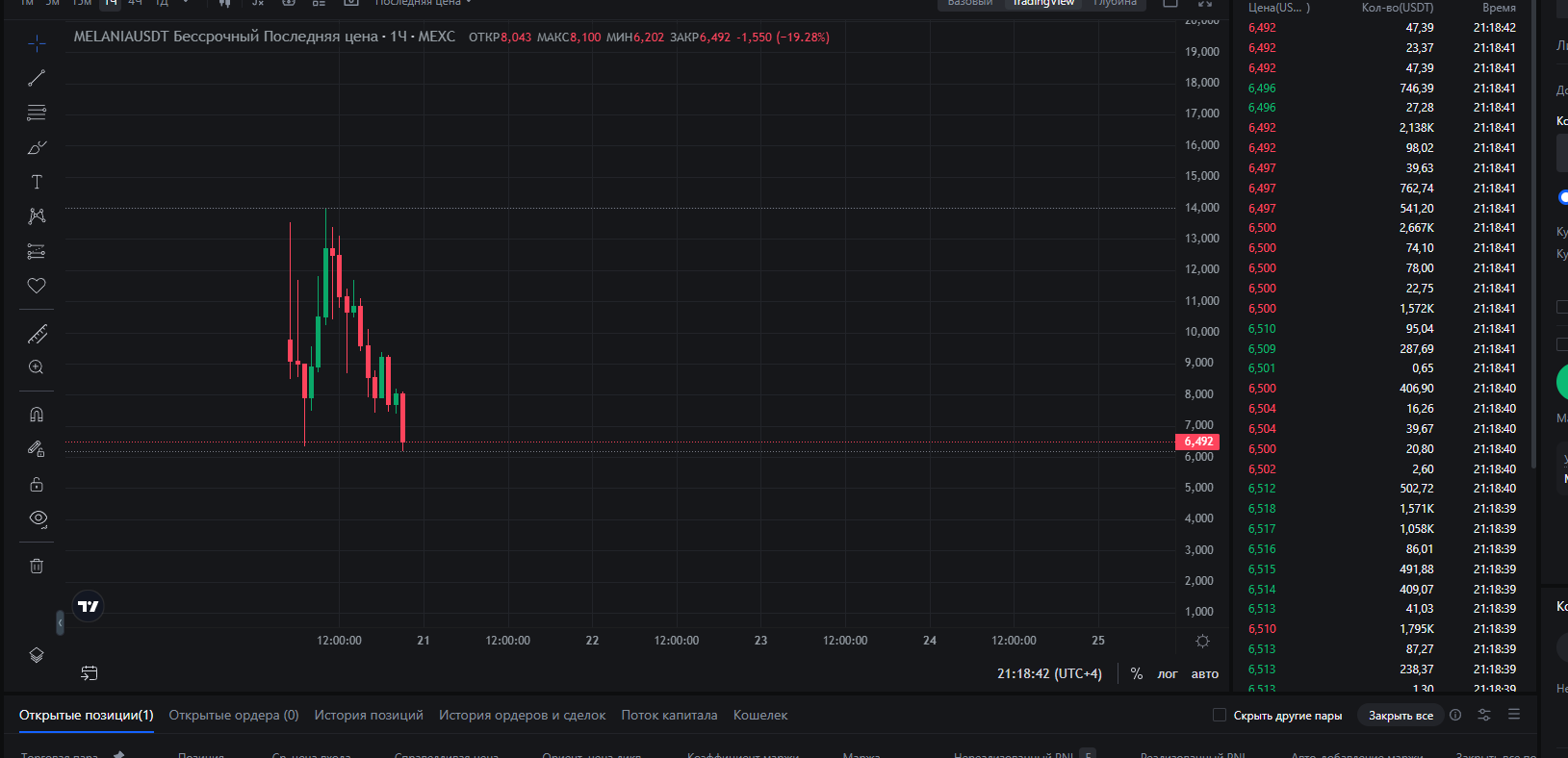Open the timezone menu at 21:18:42 (UTC+4)
The height and width of the screenshot is (758, 1568).
(x=1049, y=674)
